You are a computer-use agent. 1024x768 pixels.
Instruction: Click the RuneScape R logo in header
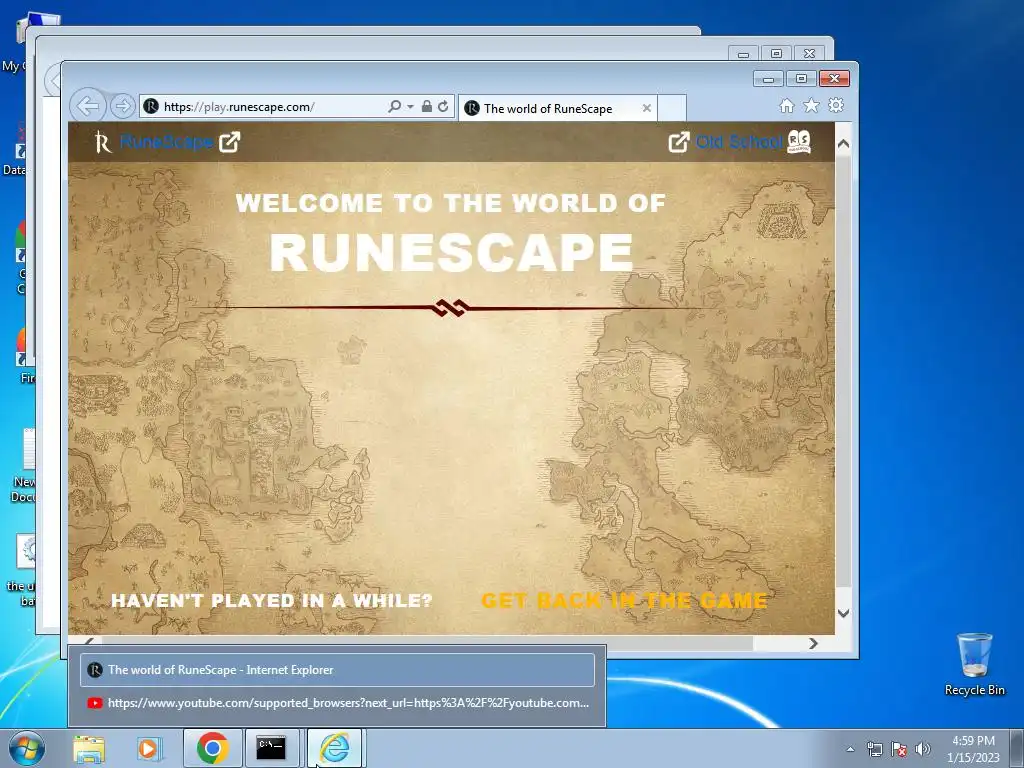pyautogui.click(x=103, y=142)
